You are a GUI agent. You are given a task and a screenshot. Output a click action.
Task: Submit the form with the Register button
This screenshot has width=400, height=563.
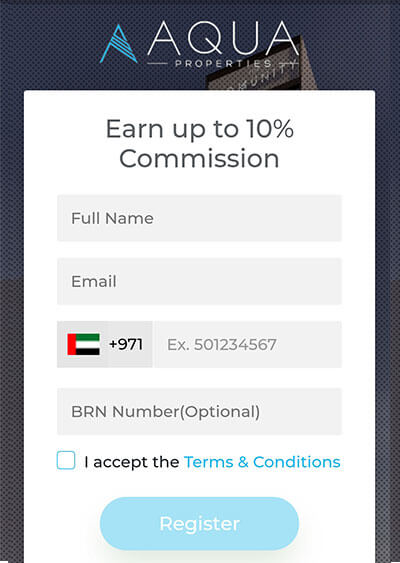(199, 524)
